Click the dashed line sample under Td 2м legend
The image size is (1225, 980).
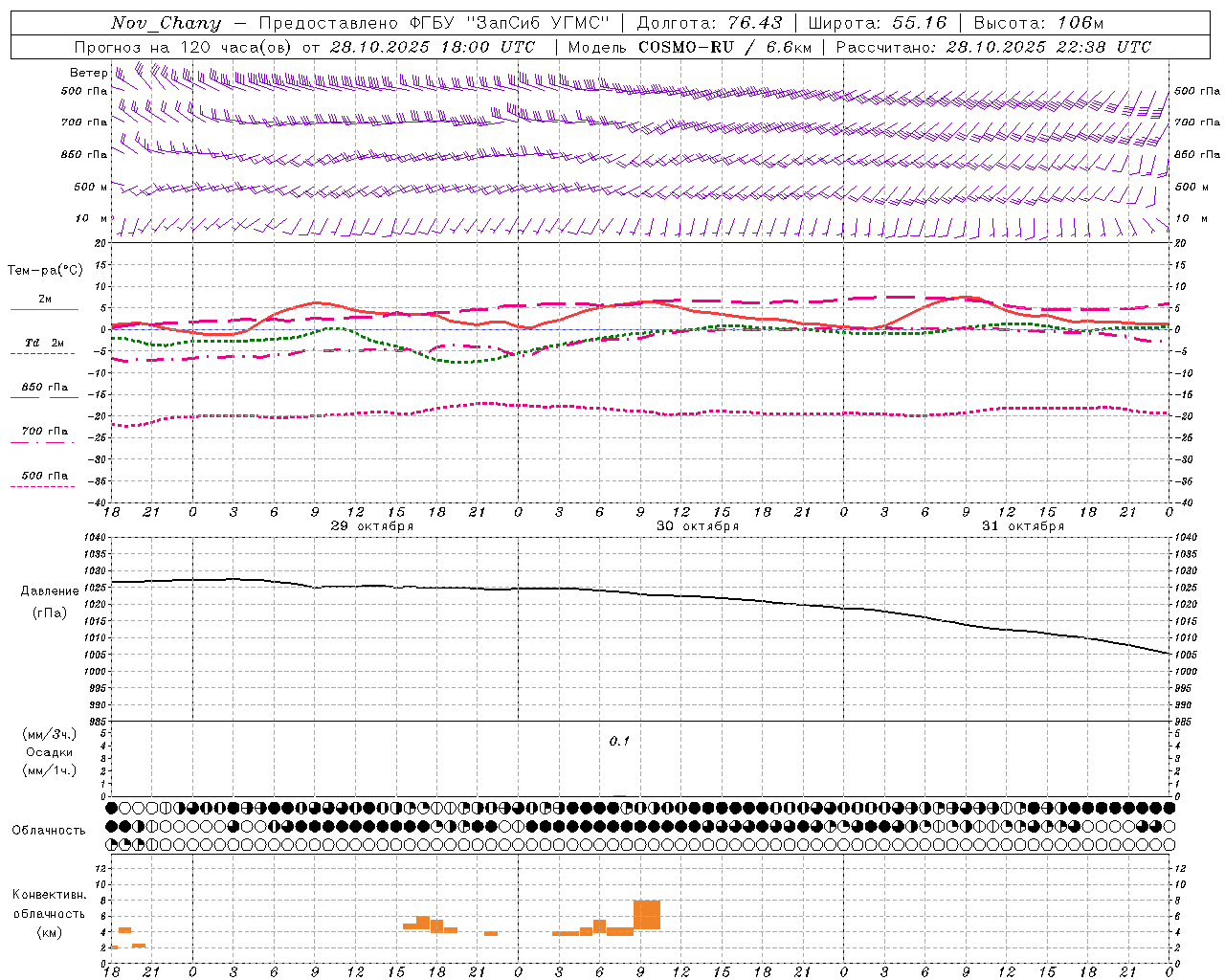[x=42, y=354]
